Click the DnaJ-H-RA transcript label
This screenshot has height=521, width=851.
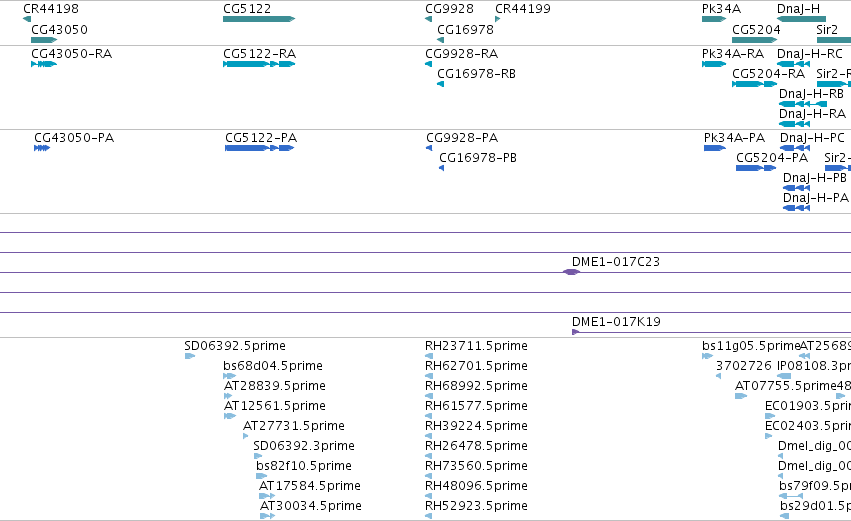[x=812, y=114]
